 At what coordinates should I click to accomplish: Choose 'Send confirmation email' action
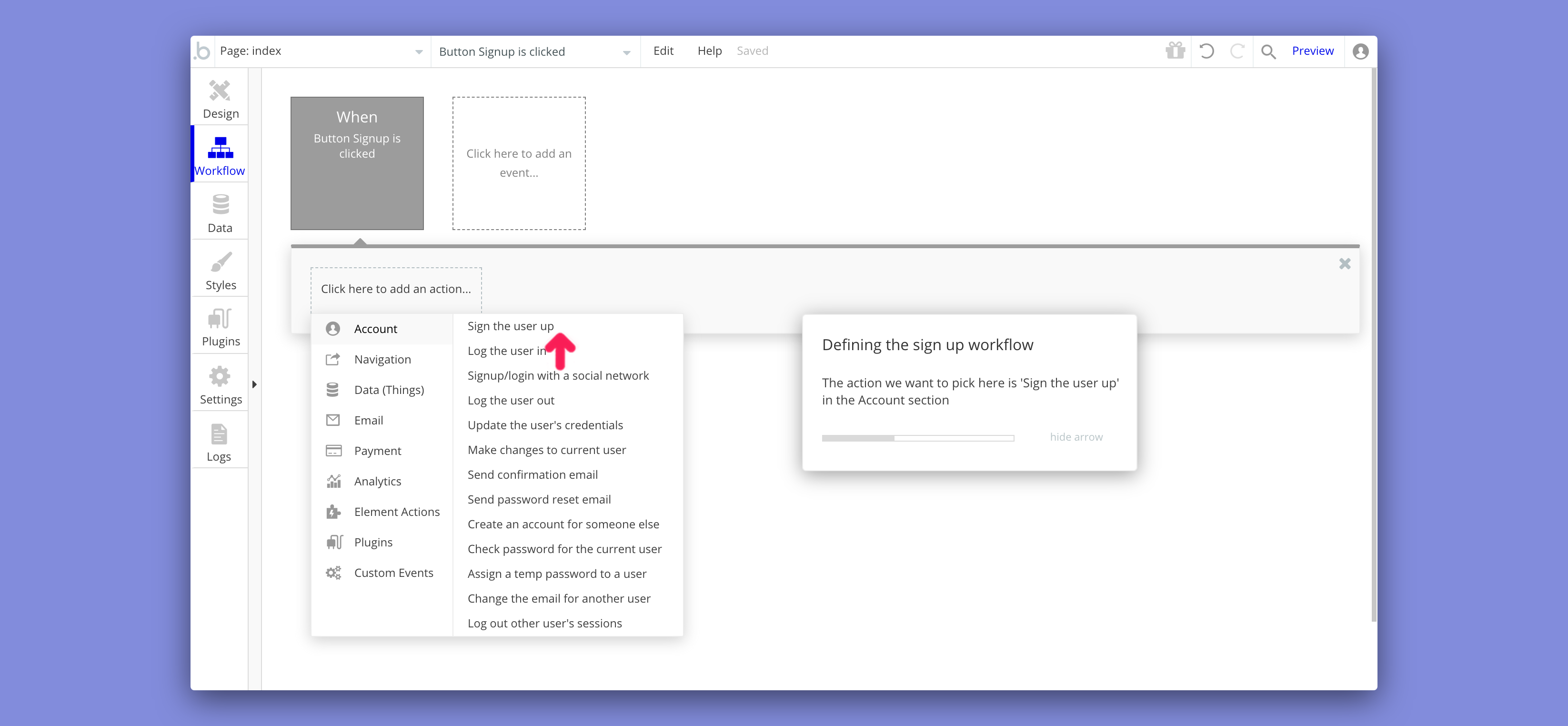tap(532, 474)
